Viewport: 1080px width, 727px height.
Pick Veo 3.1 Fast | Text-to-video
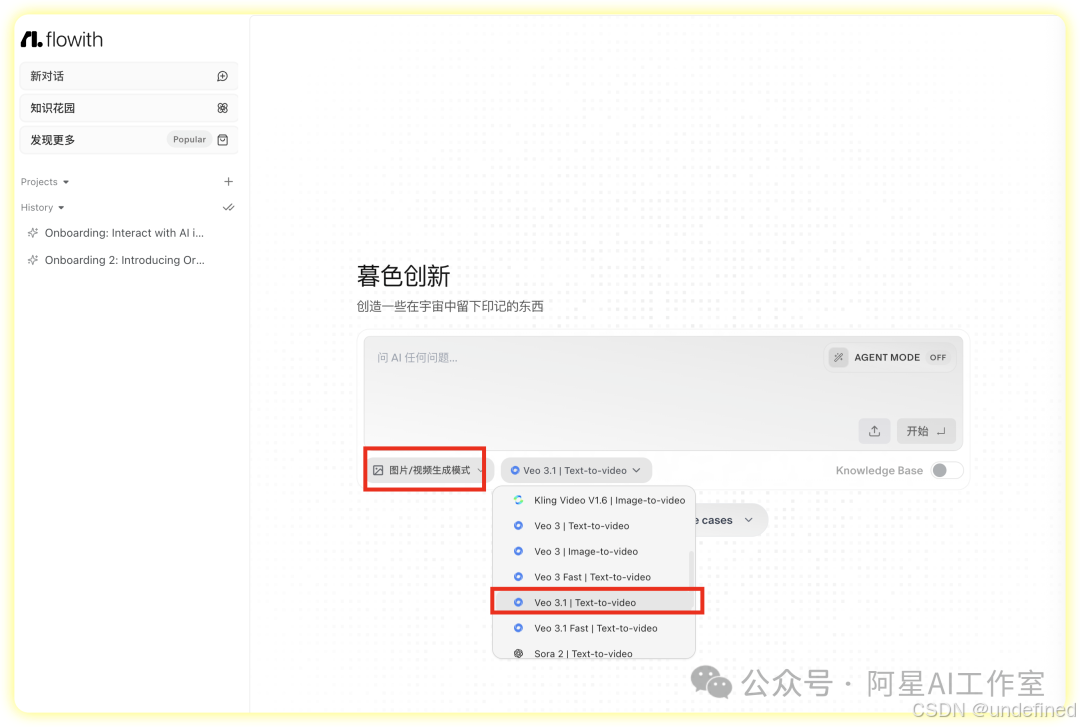[593, 628]
